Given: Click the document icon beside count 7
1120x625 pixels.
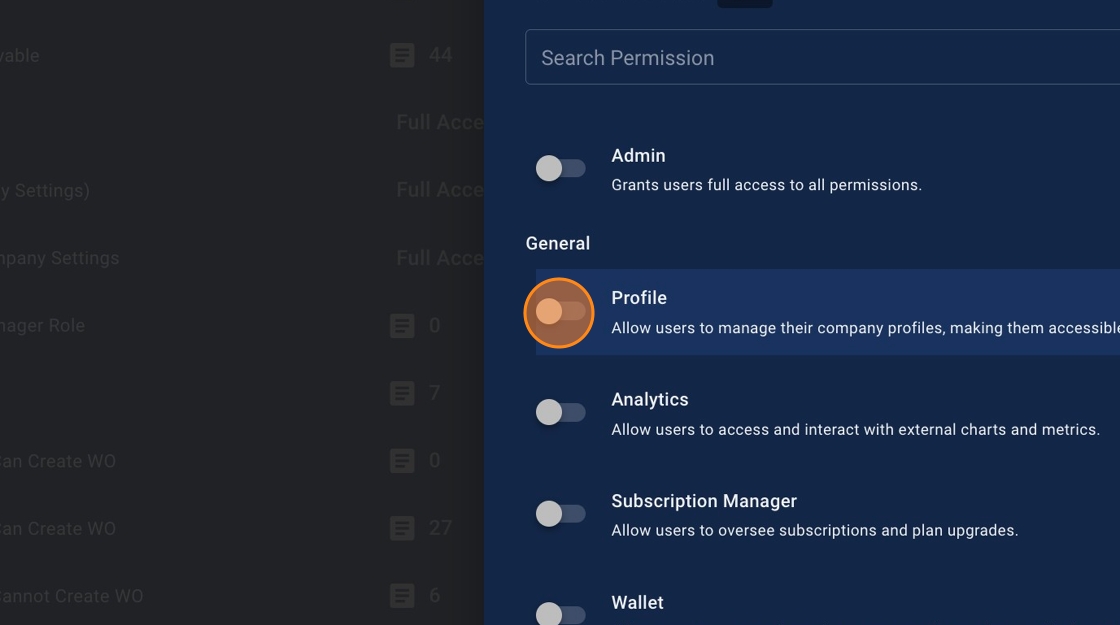Looking at the screenshot, I should (x=402, y=393).
